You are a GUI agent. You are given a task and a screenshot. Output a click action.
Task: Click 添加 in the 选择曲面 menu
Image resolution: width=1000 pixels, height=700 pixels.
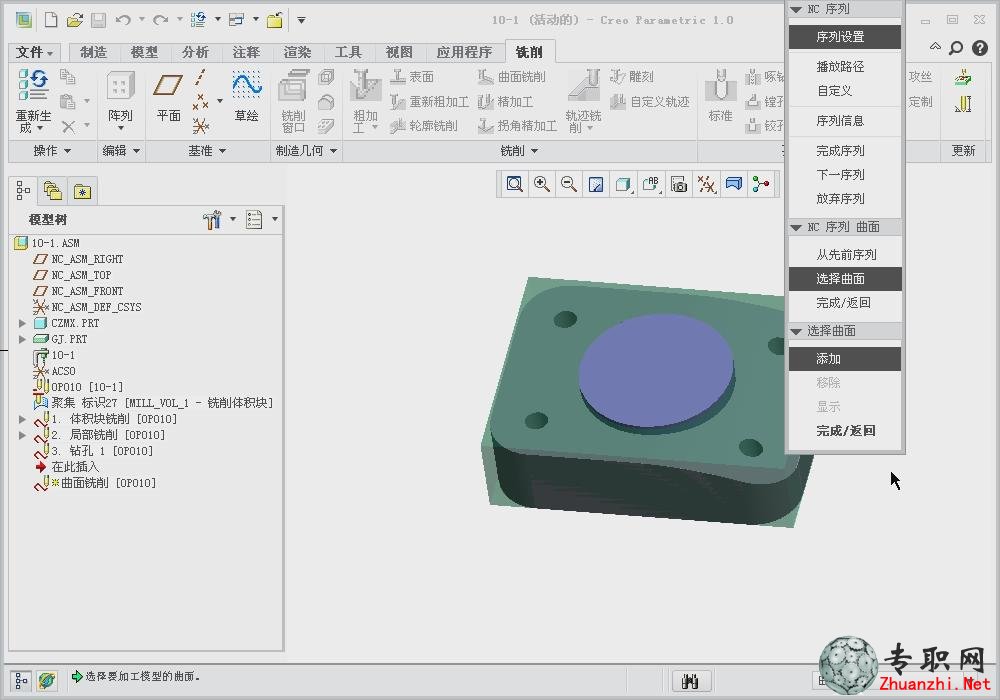point(845,359)
